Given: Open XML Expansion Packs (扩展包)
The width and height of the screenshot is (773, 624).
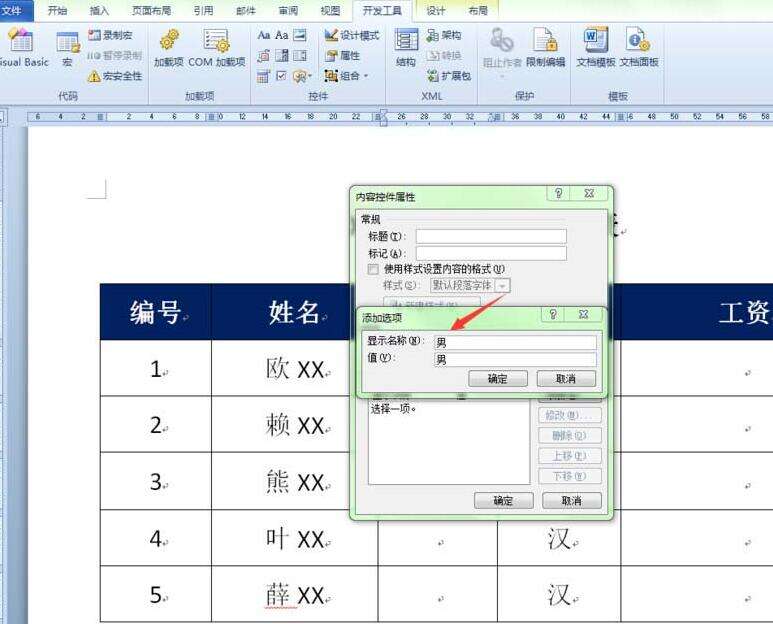Looking at the screenshot, I should pos(449,76).
